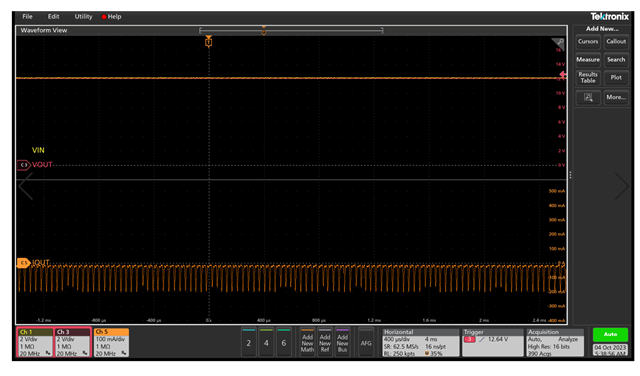Click the horizontal position overview bar
The height and width of the screenshot is (376, 640).
[291, 31]
